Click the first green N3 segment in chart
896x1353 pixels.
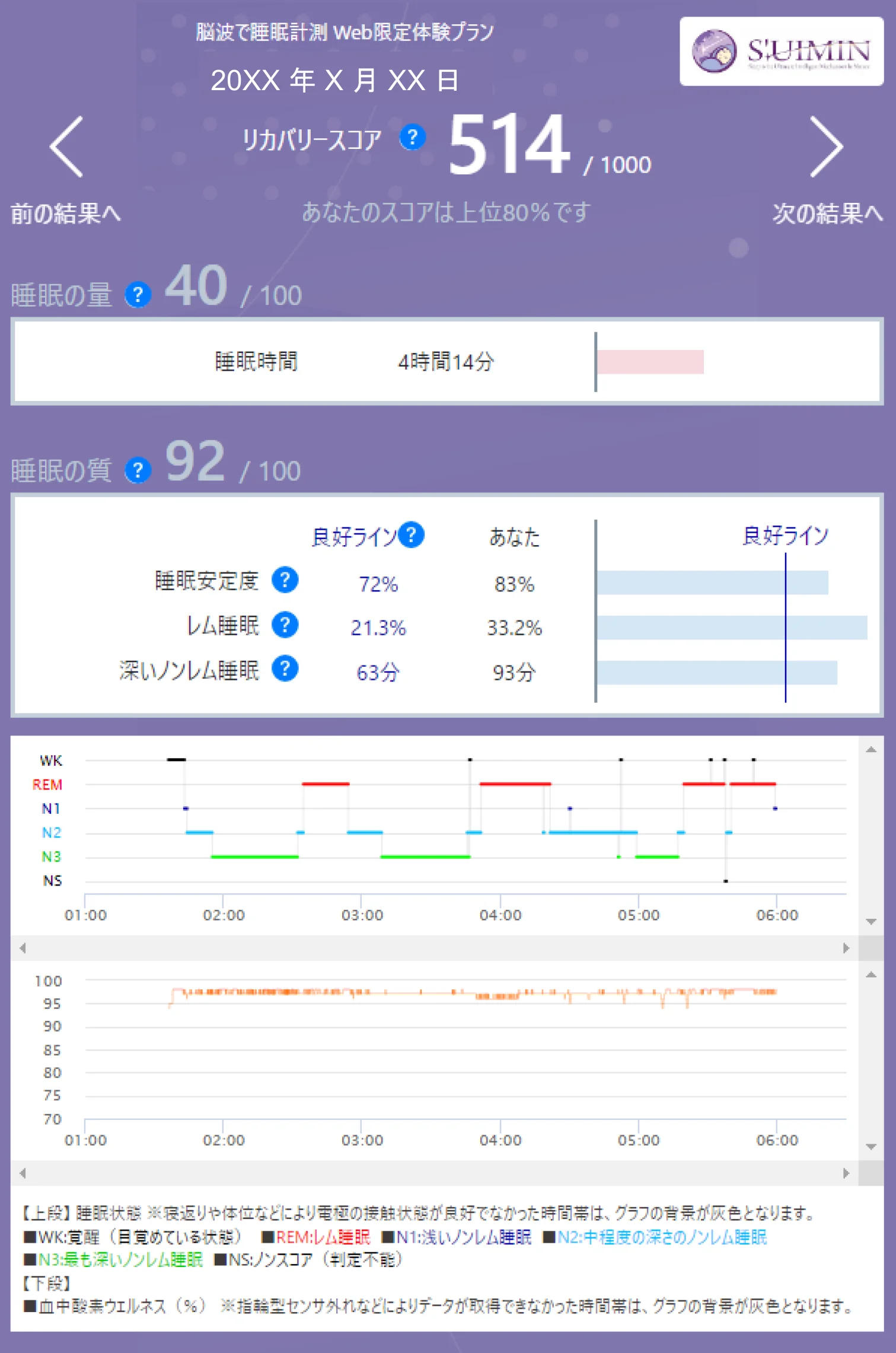tap(255, 857)
